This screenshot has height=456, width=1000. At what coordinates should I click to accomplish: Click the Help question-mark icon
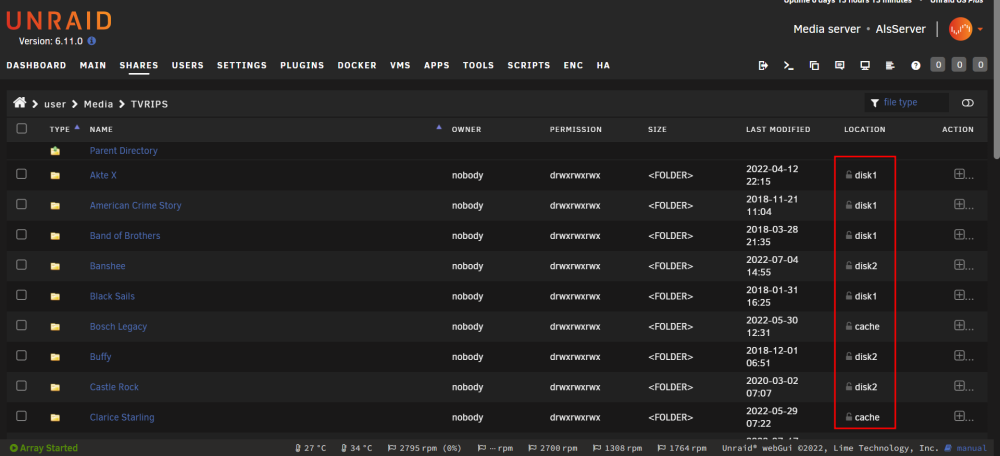point(916,65)
